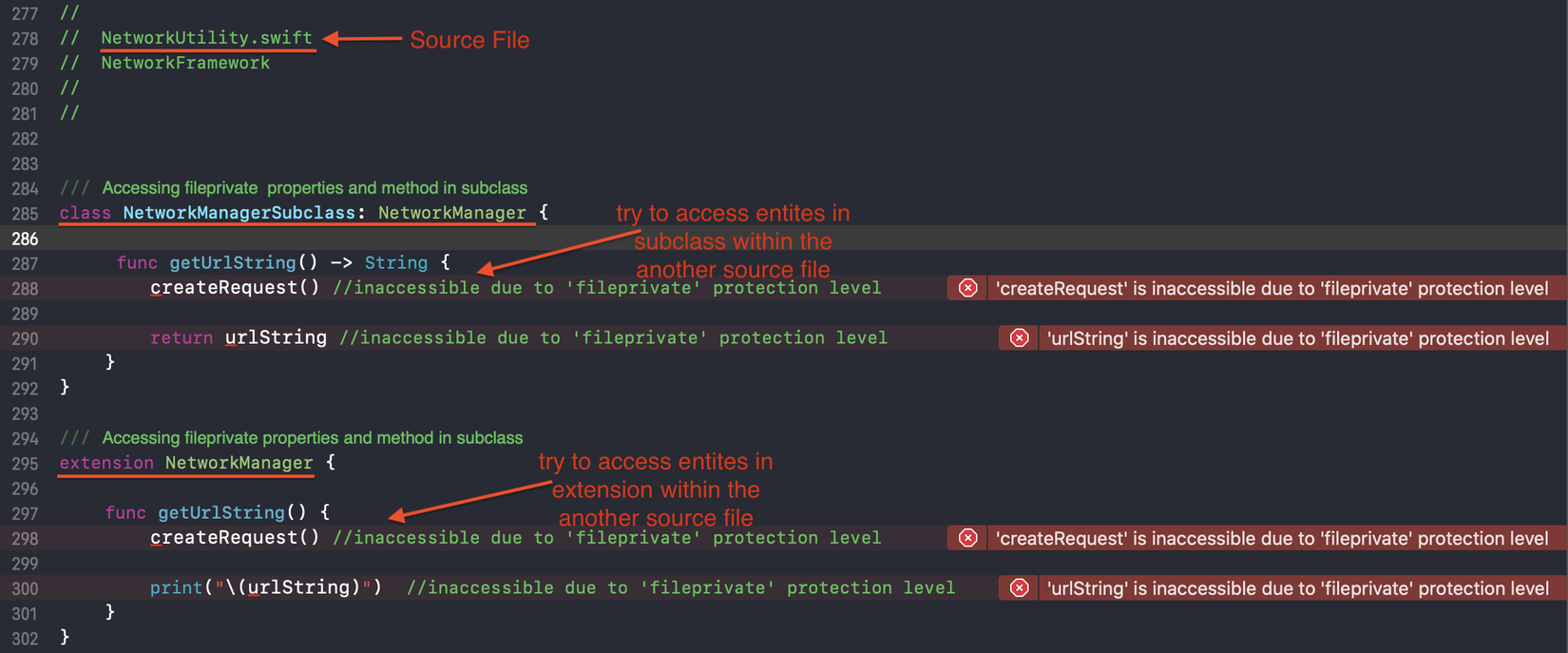
Task: Click the NetworkUtility.swift file name comment
Action: pos(206,38)
